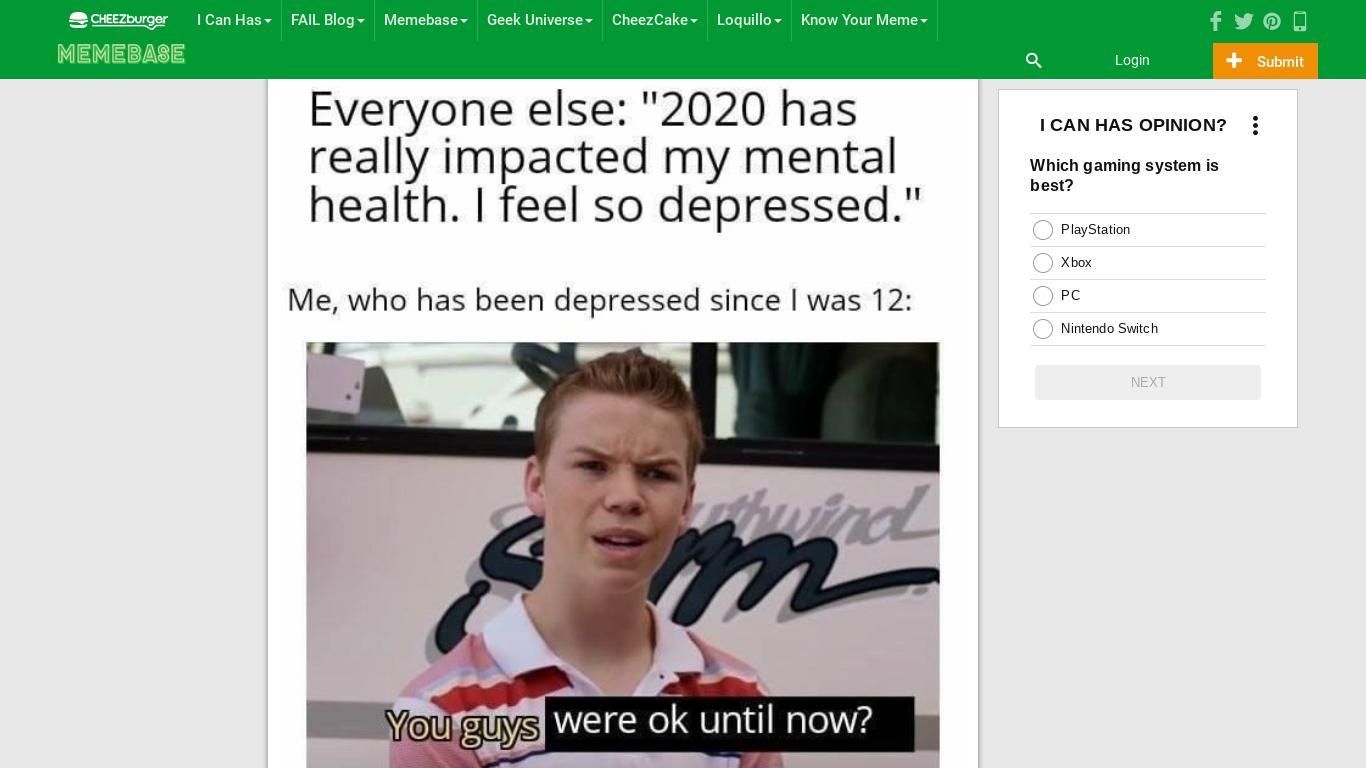Click the orange Submit button
1366x768 pixels.
point(1265,61)
